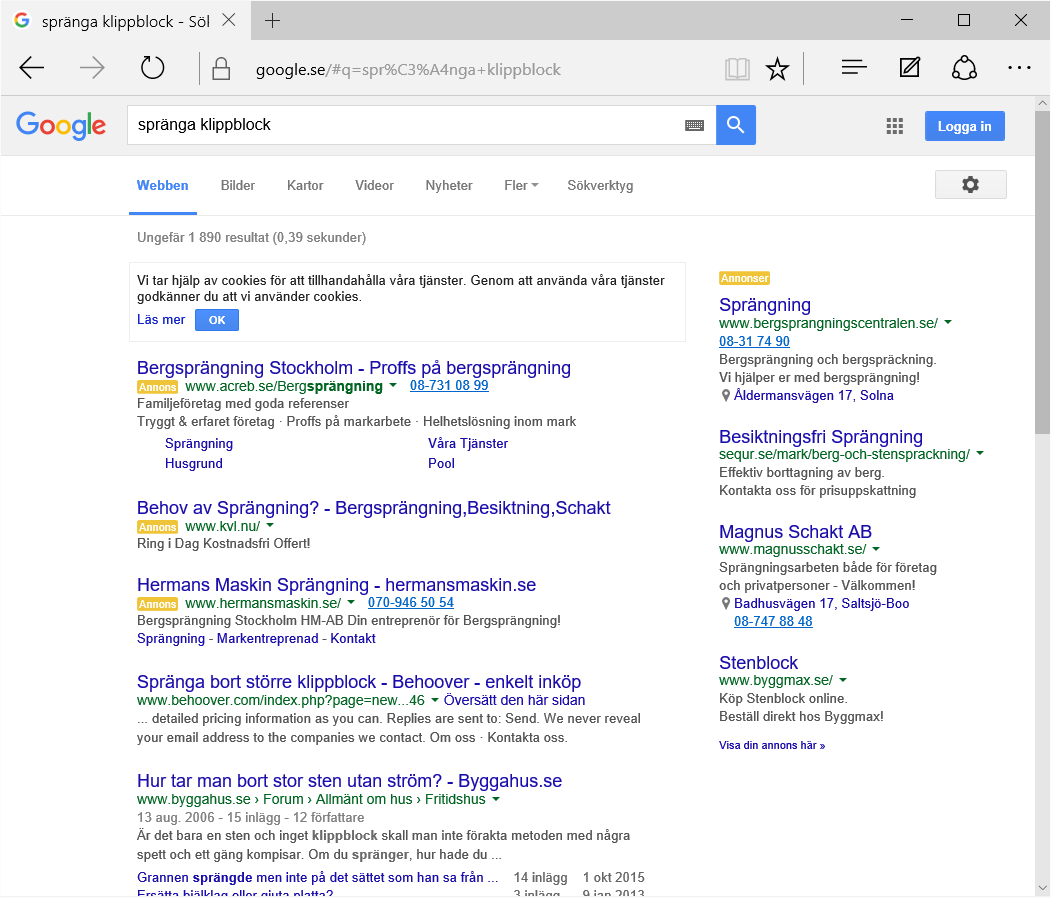Expand arrow next to sequr.se URL
Viewport: 1051px width, 898px height.
(980, 454)
